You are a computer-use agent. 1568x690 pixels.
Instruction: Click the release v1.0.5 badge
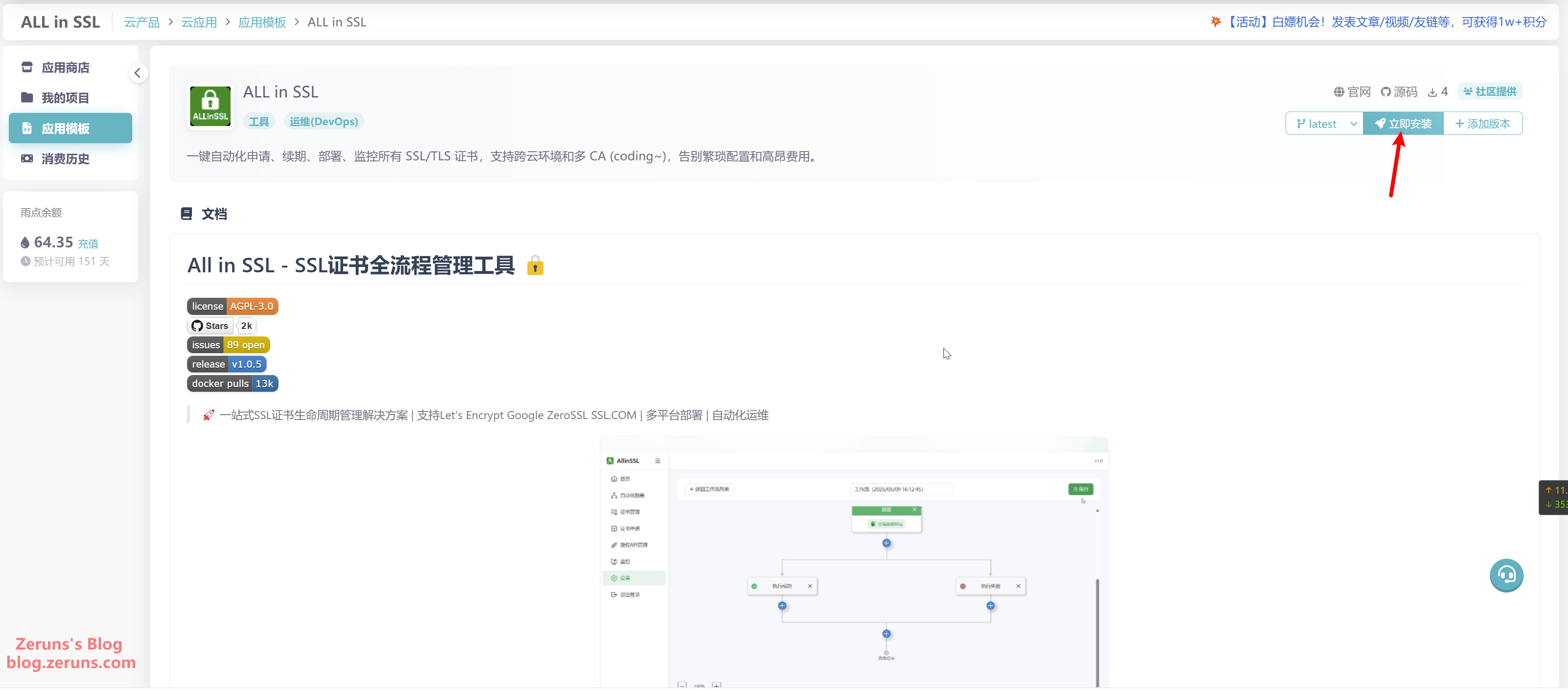coord(227,365)
